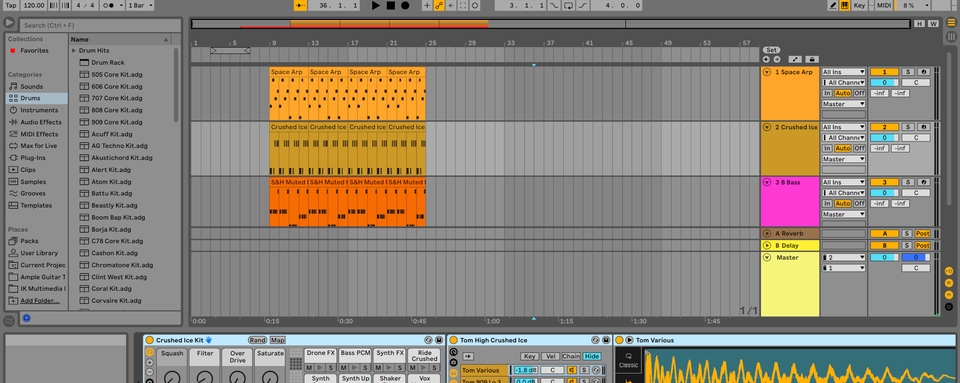The image size is (960, 383).
Task: Toggle the Session Record circle icon
Action: (x=474, y=6)
